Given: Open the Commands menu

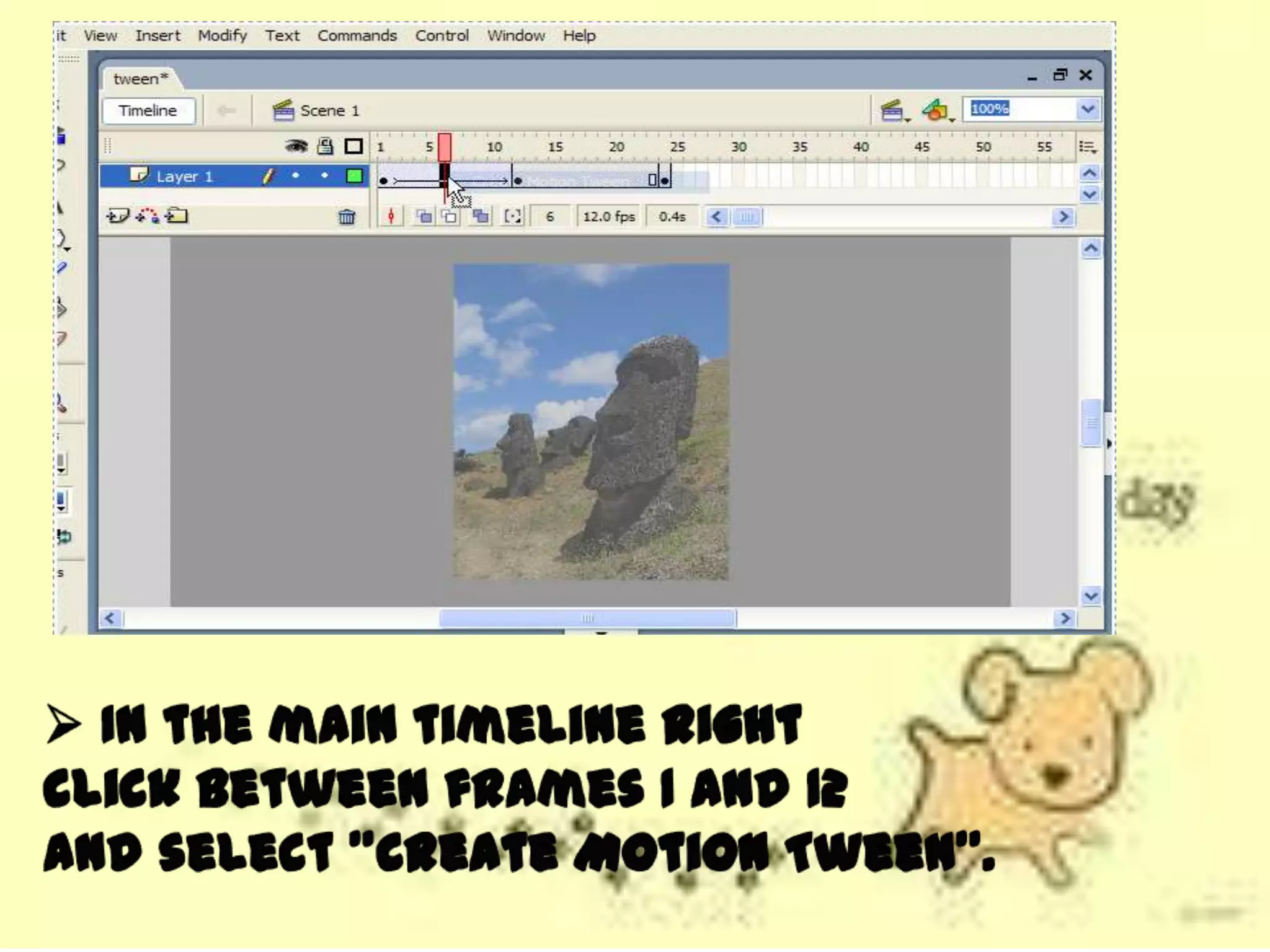Looking at the screenshot, I should (357, 36).
